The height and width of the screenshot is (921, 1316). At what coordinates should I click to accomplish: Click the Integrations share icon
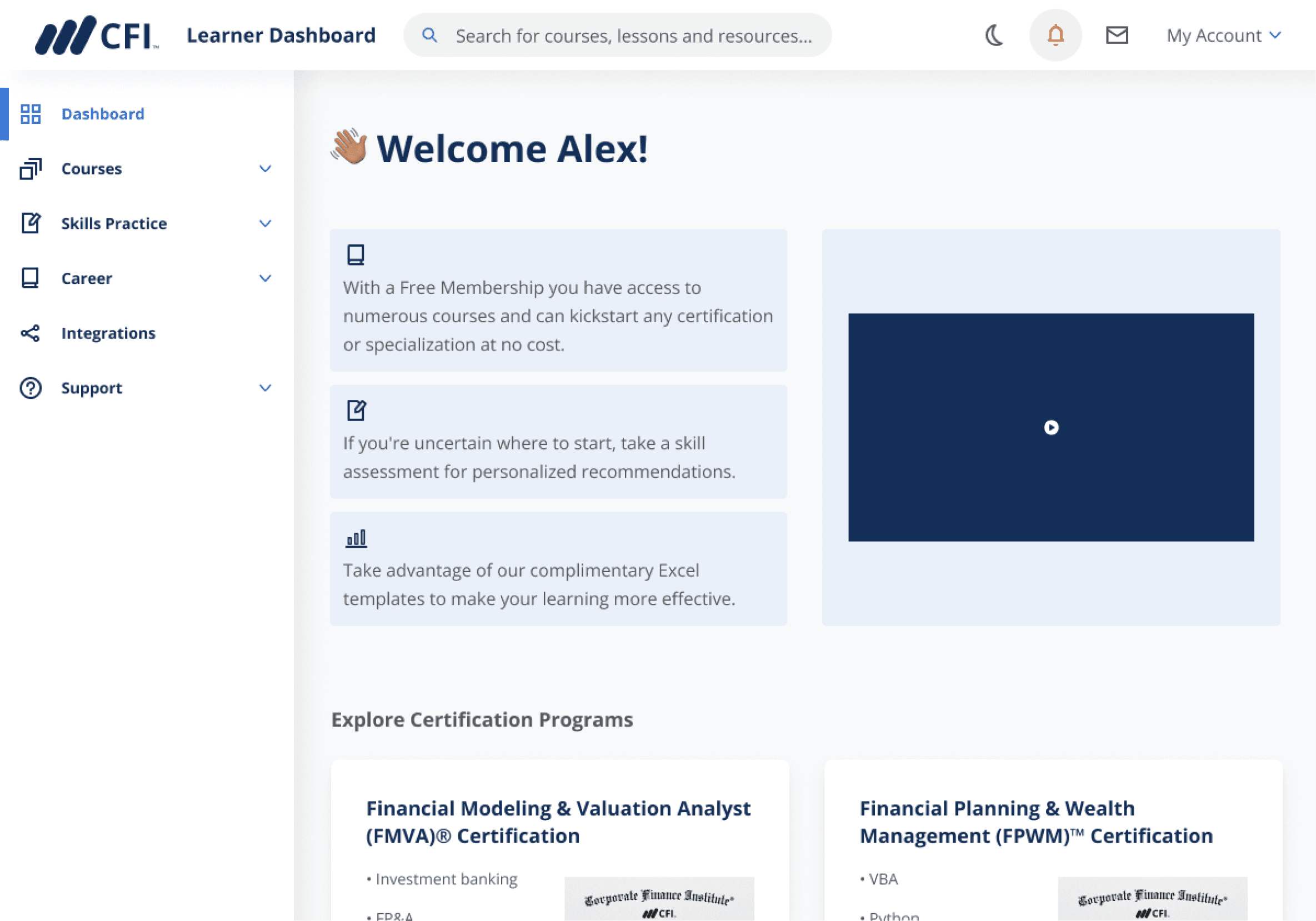coord(31,333)
